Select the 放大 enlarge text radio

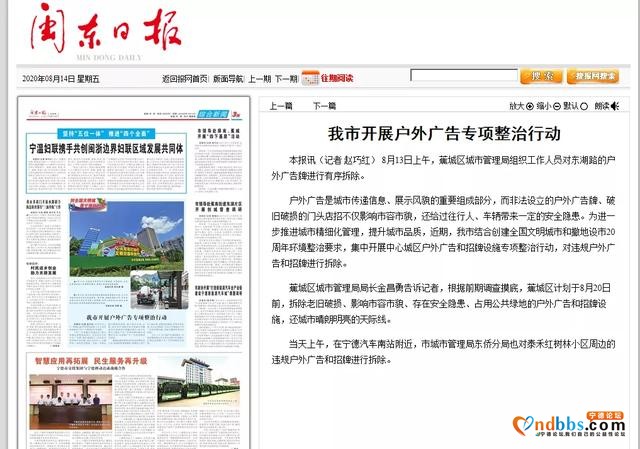(530, 106)
